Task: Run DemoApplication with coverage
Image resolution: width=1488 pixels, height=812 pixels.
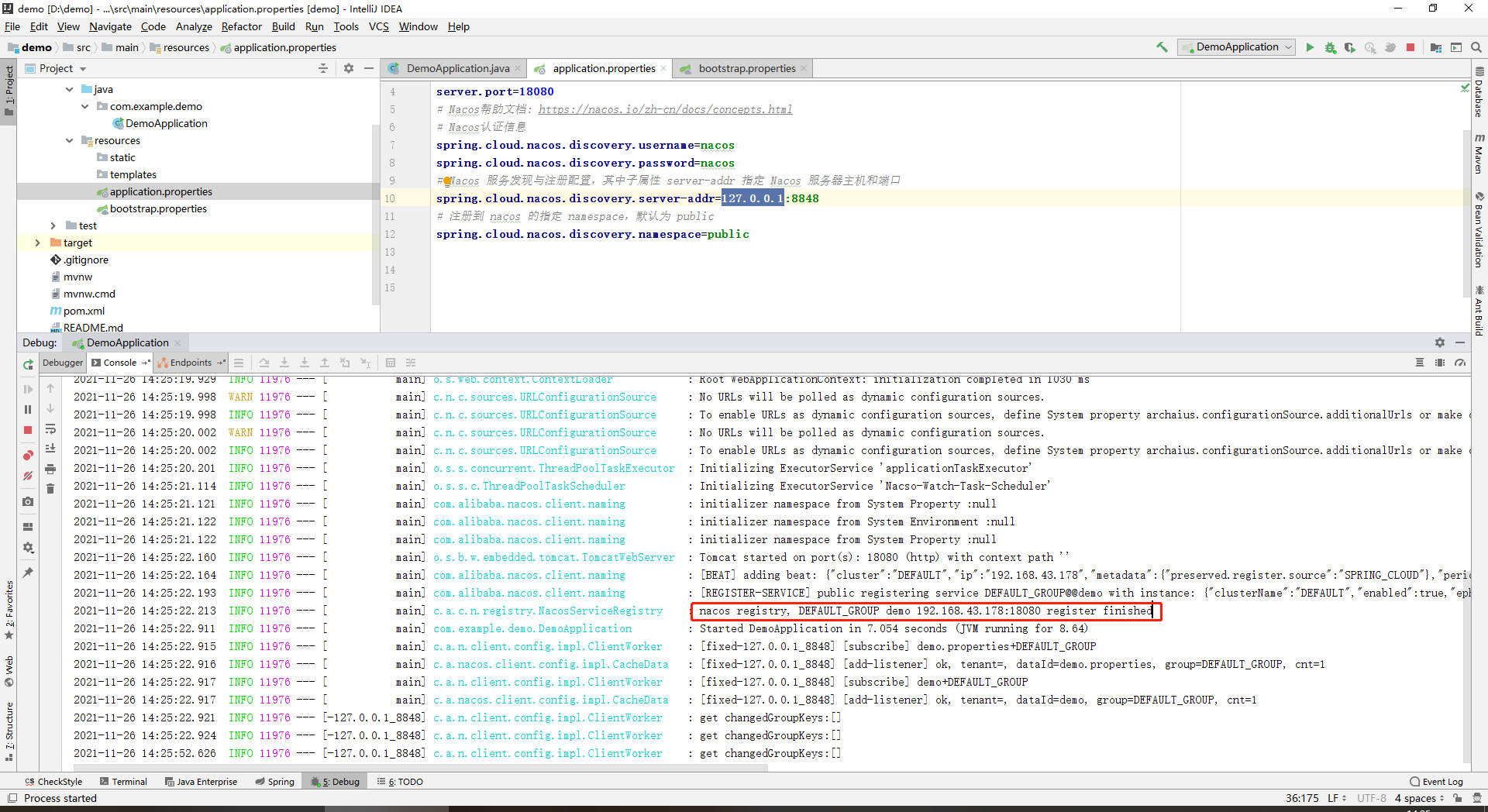Action: pos(1350,47)
